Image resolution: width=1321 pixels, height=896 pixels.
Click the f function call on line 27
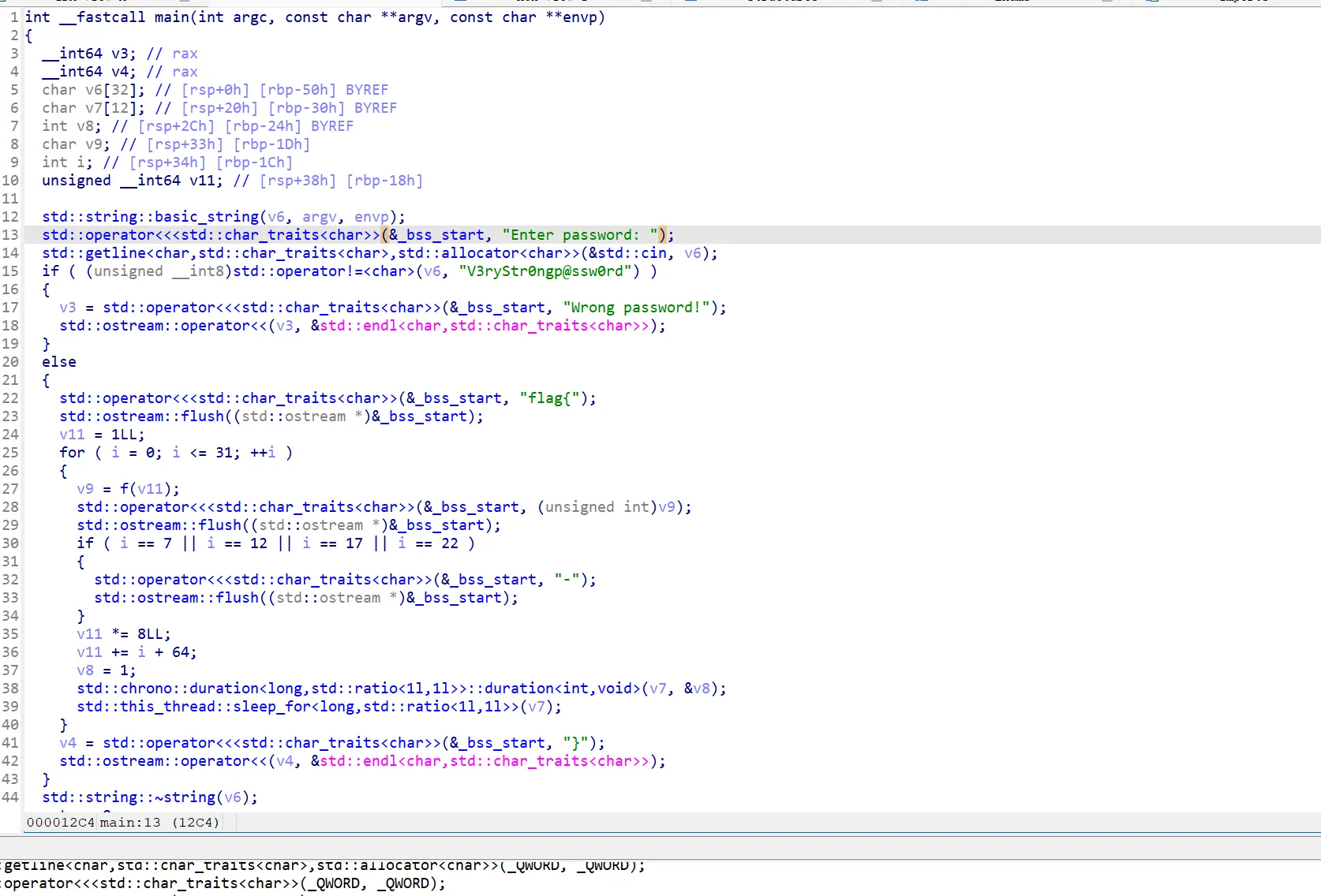point(124,489)
